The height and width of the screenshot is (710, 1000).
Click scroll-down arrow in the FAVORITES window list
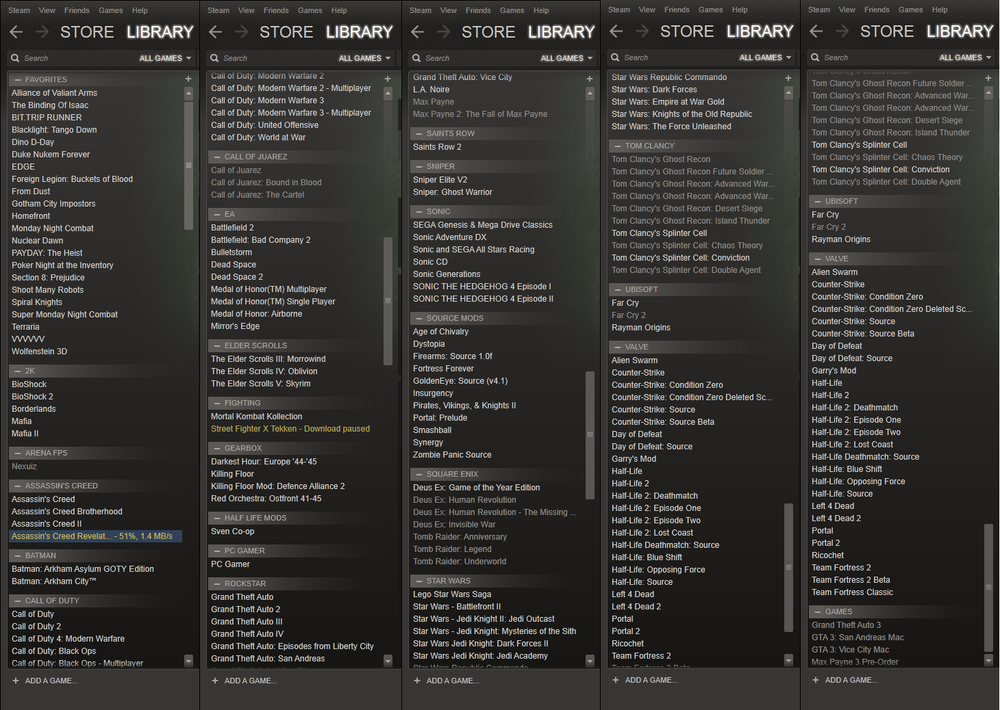point(188,661)
